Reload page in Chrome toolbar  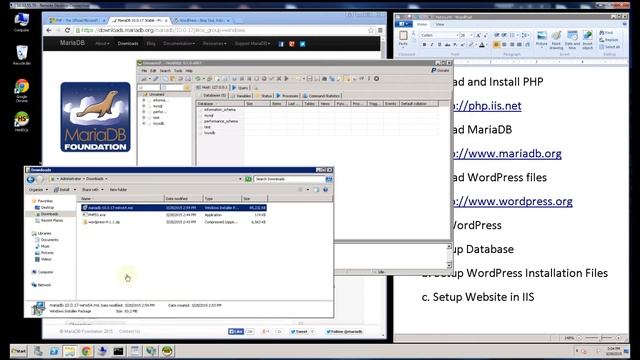(x=67, y=30)
